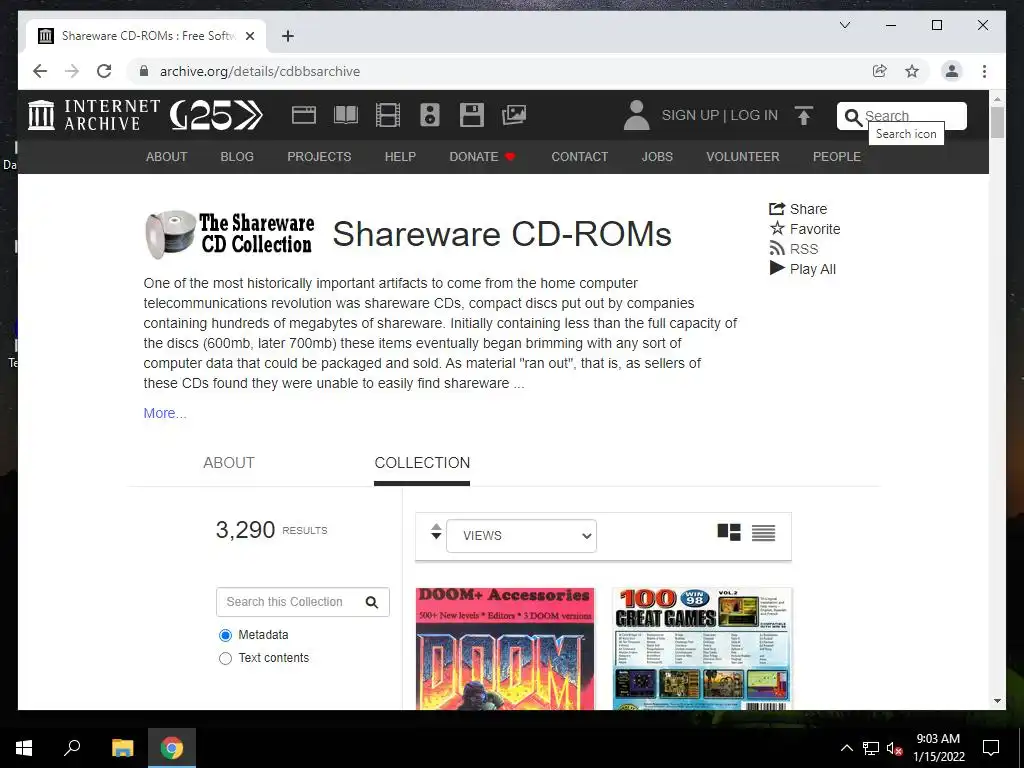This screenshot has width=1024, height=768.
Task: Click the Share icon on the collection
Action: point(776,209)
